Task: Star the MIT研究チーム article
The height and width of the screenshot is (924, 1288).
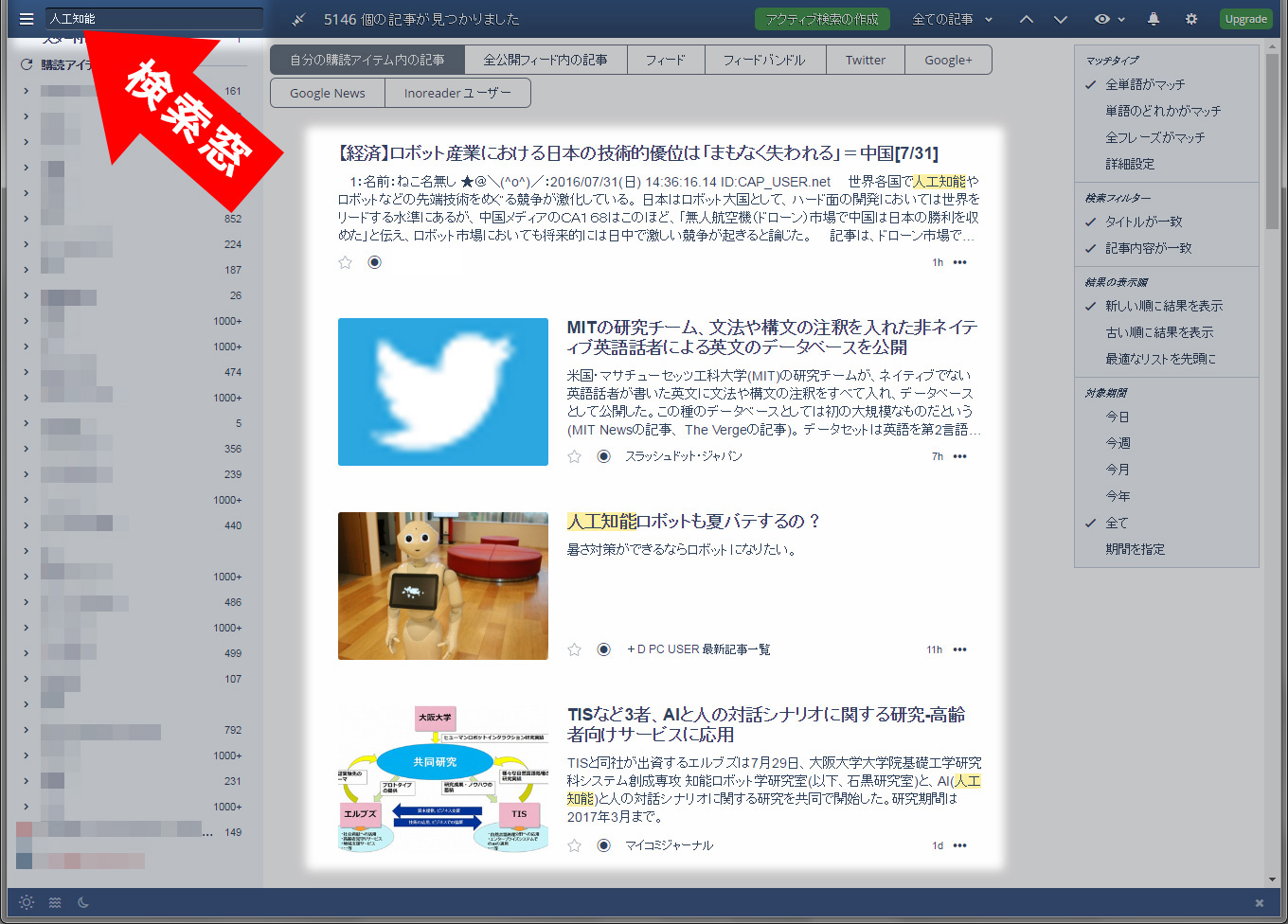Action: [x=574, y=456]
